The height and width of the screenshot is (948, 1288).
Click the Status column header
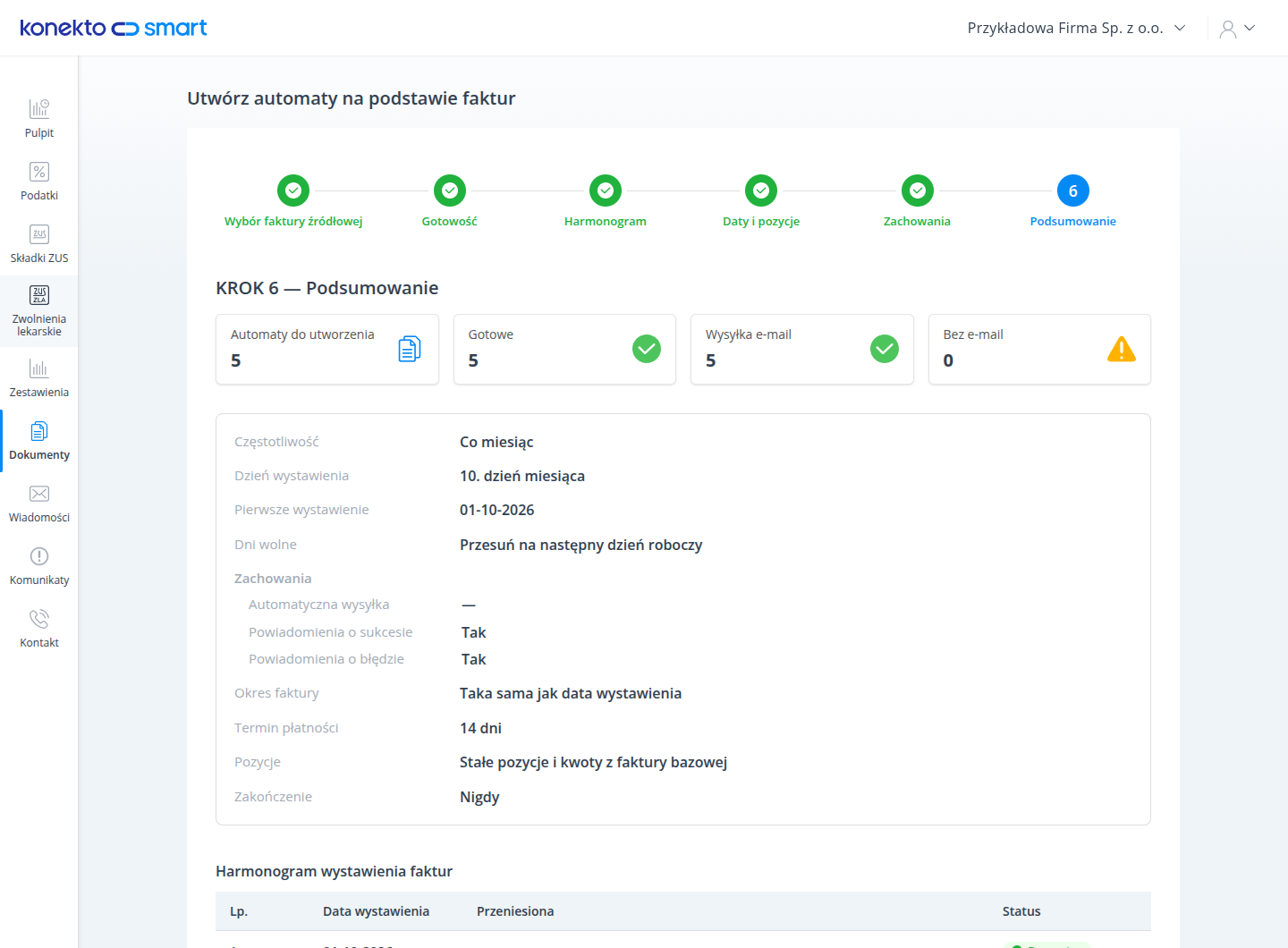click(1021, 911)
